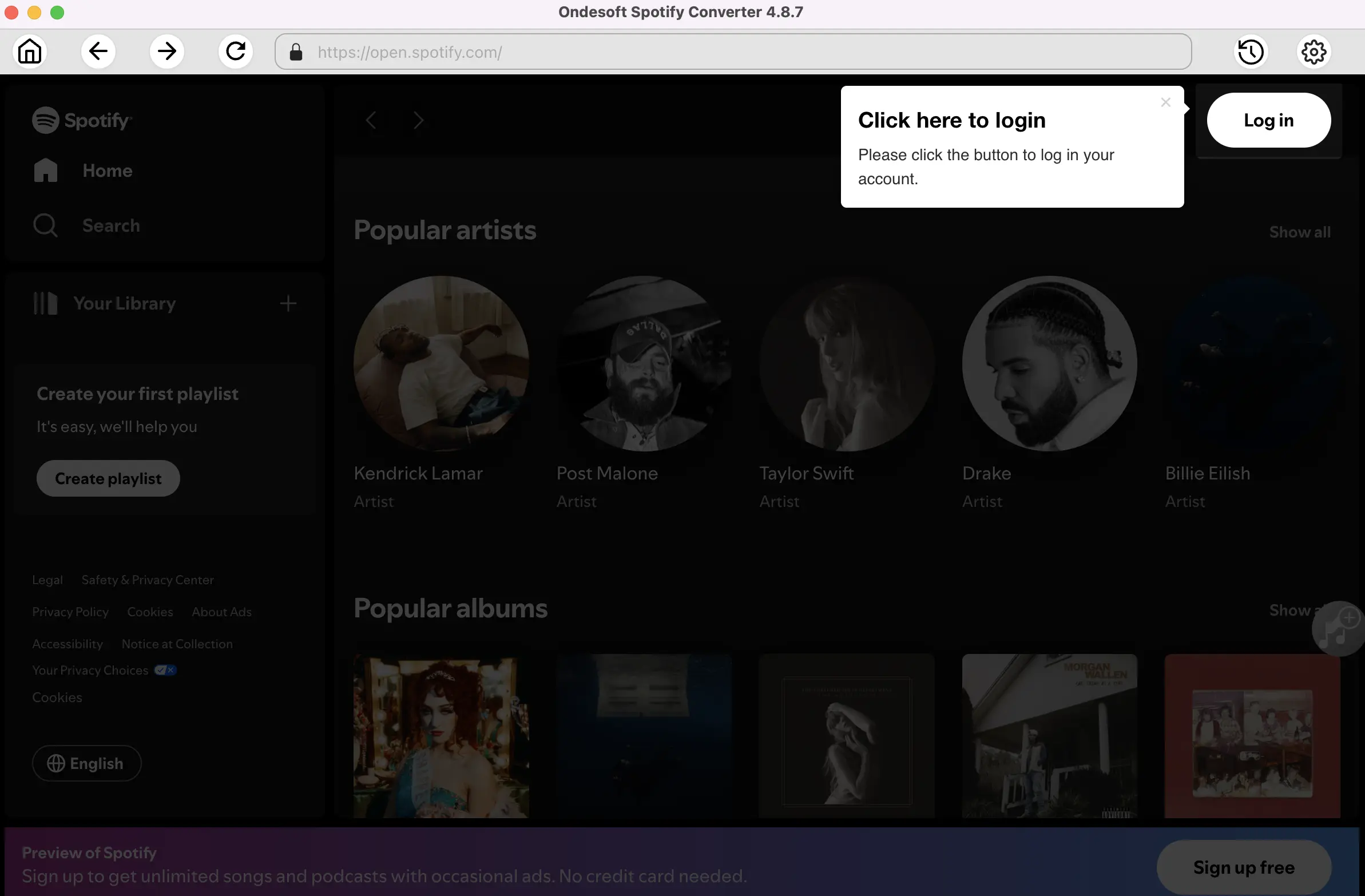Click the lock icon in the address bar
The width and height of the screenshot is (1365, 896).
[x=295, y=51]
